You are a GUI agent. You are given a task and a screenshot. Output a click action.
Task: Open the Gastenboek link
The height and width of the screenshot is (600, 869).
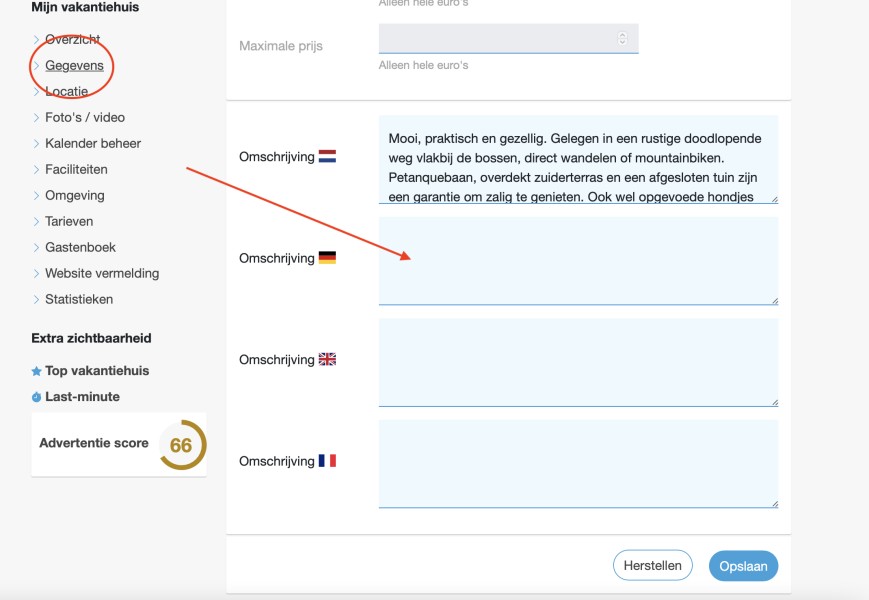point(80,247)
